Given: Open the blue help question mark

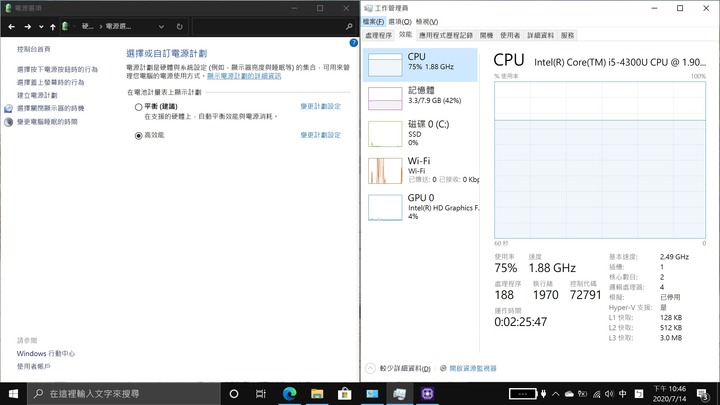Looking at the screenshot, I should coord(354,43).
